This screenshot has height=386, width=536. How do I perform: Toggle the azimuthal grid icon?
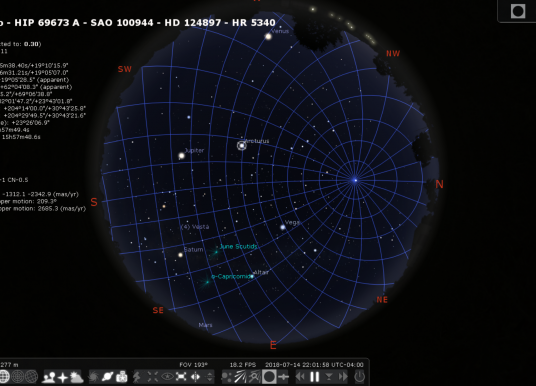tap(18, 377)
